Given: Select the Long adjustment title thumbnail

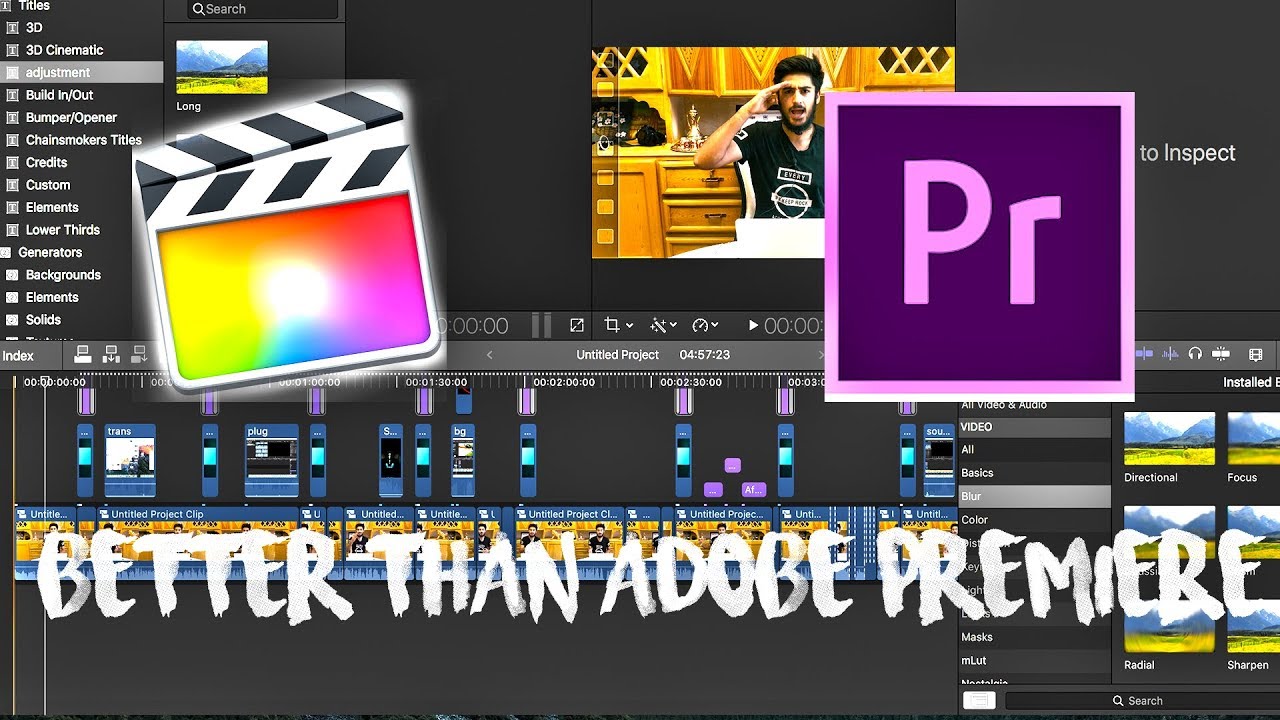Looking at the screenshot, I should point(222,67).
